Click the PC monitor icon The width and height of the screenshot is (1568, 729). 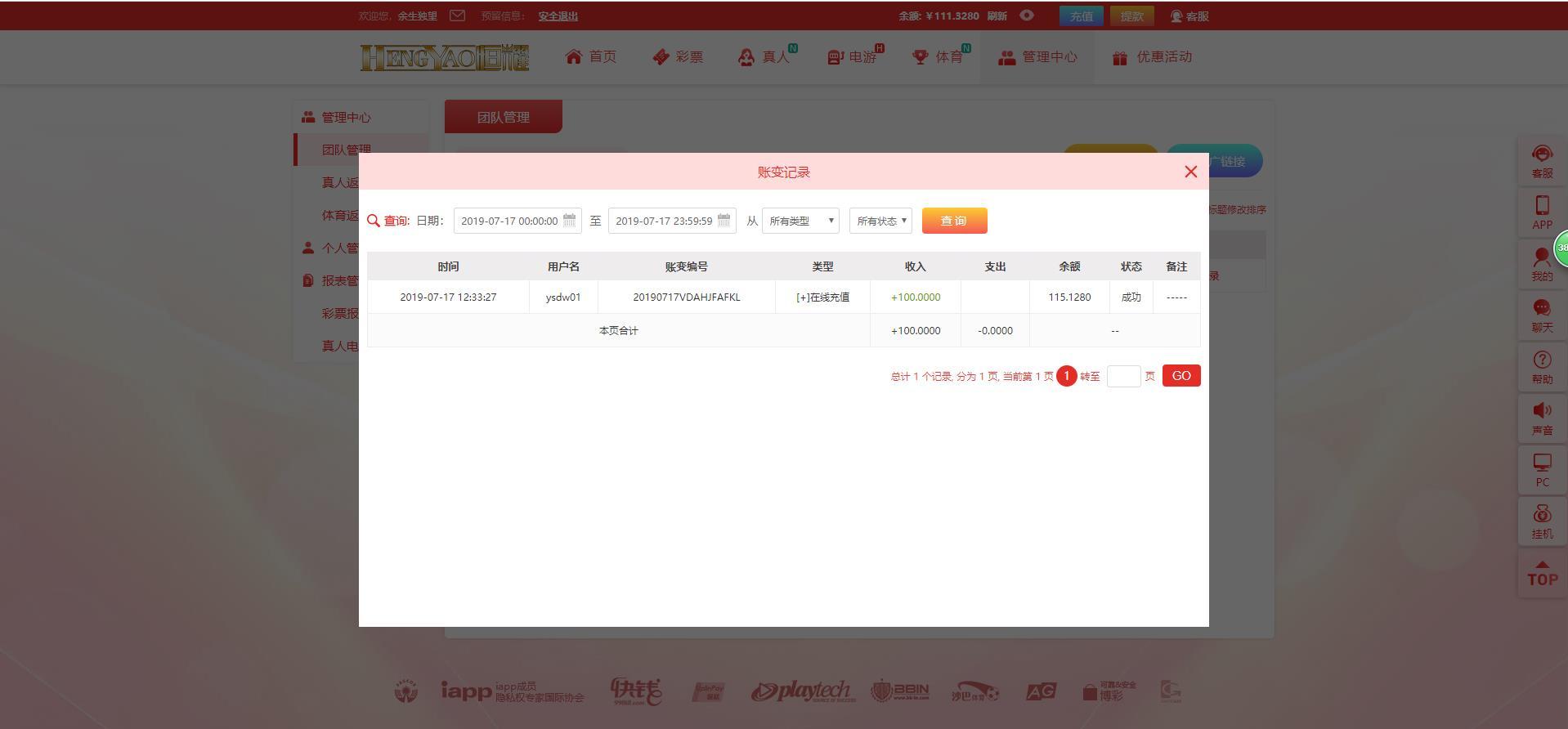pos(1542,470)
